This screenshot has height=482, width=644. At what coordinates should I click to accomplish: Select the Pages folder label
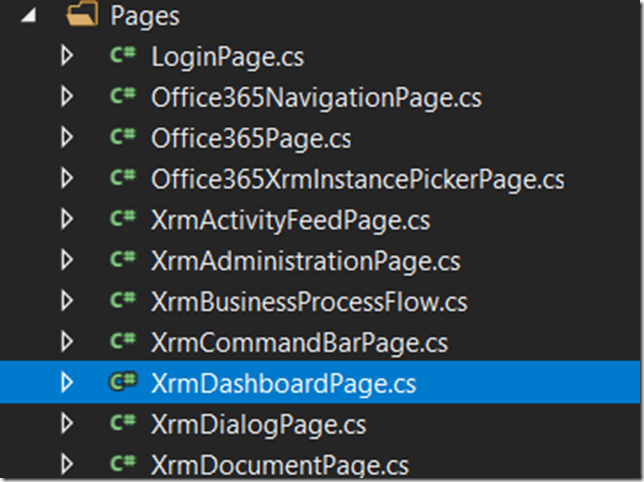tap(145, 17)
